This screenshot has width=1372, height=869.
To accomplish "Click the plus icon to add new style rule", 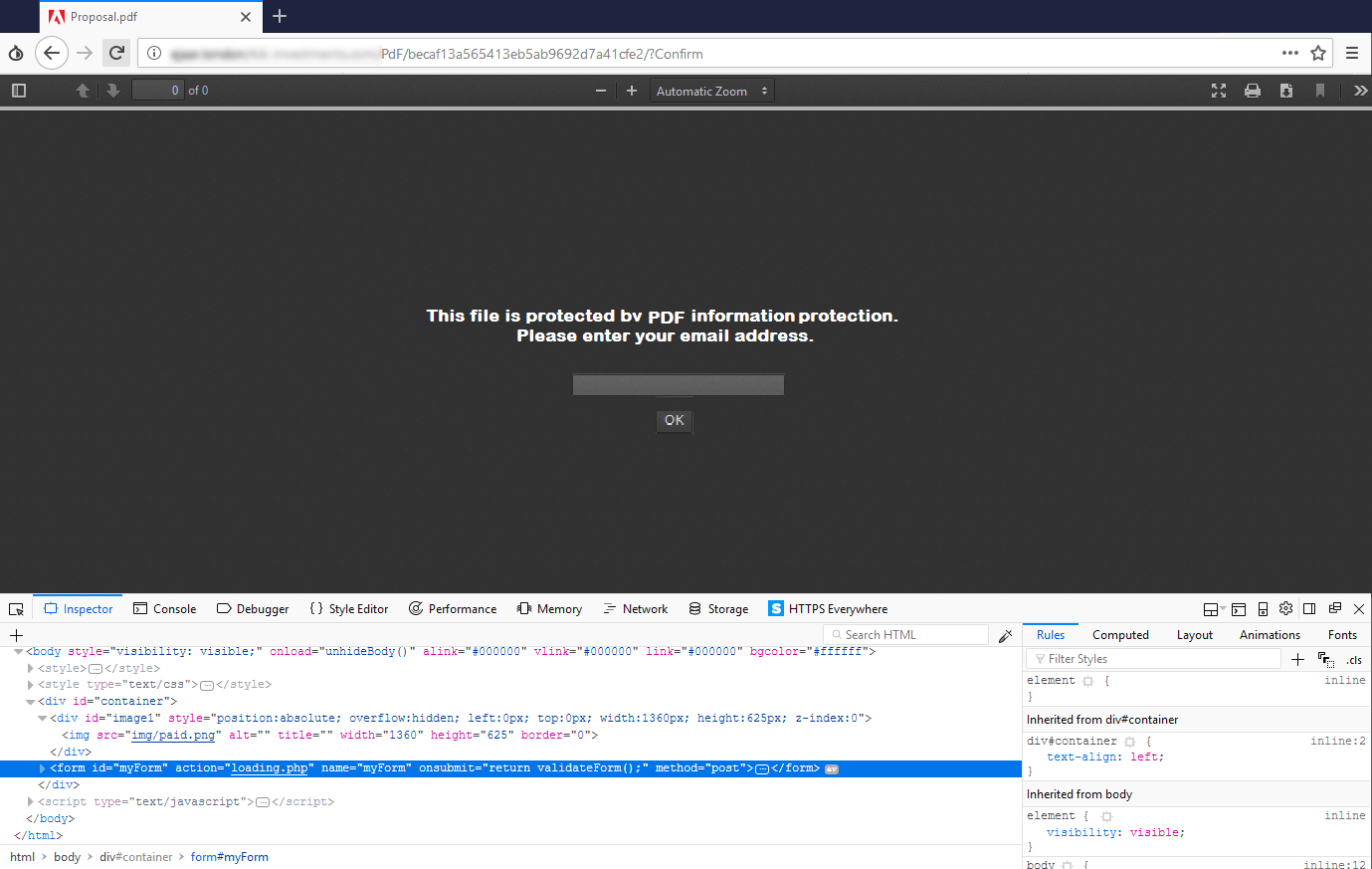I will click(x=1297, y=659).
